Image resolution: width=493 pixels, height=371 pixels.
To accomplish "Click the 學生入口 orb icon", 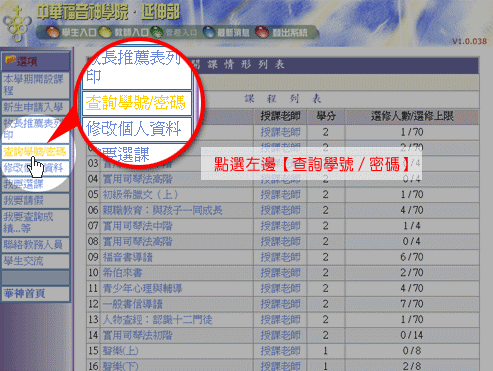I will [x=53, y=32].
